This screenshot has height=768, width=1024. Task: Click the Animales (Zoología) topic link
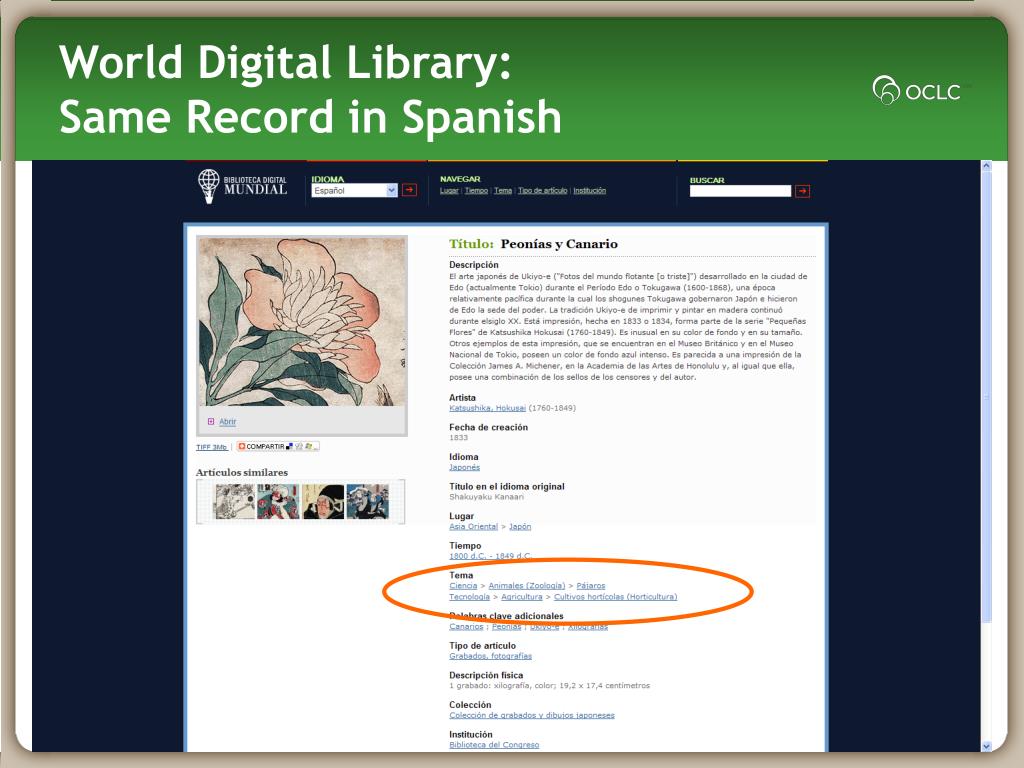pyautogui.click(x=526, y=586)
